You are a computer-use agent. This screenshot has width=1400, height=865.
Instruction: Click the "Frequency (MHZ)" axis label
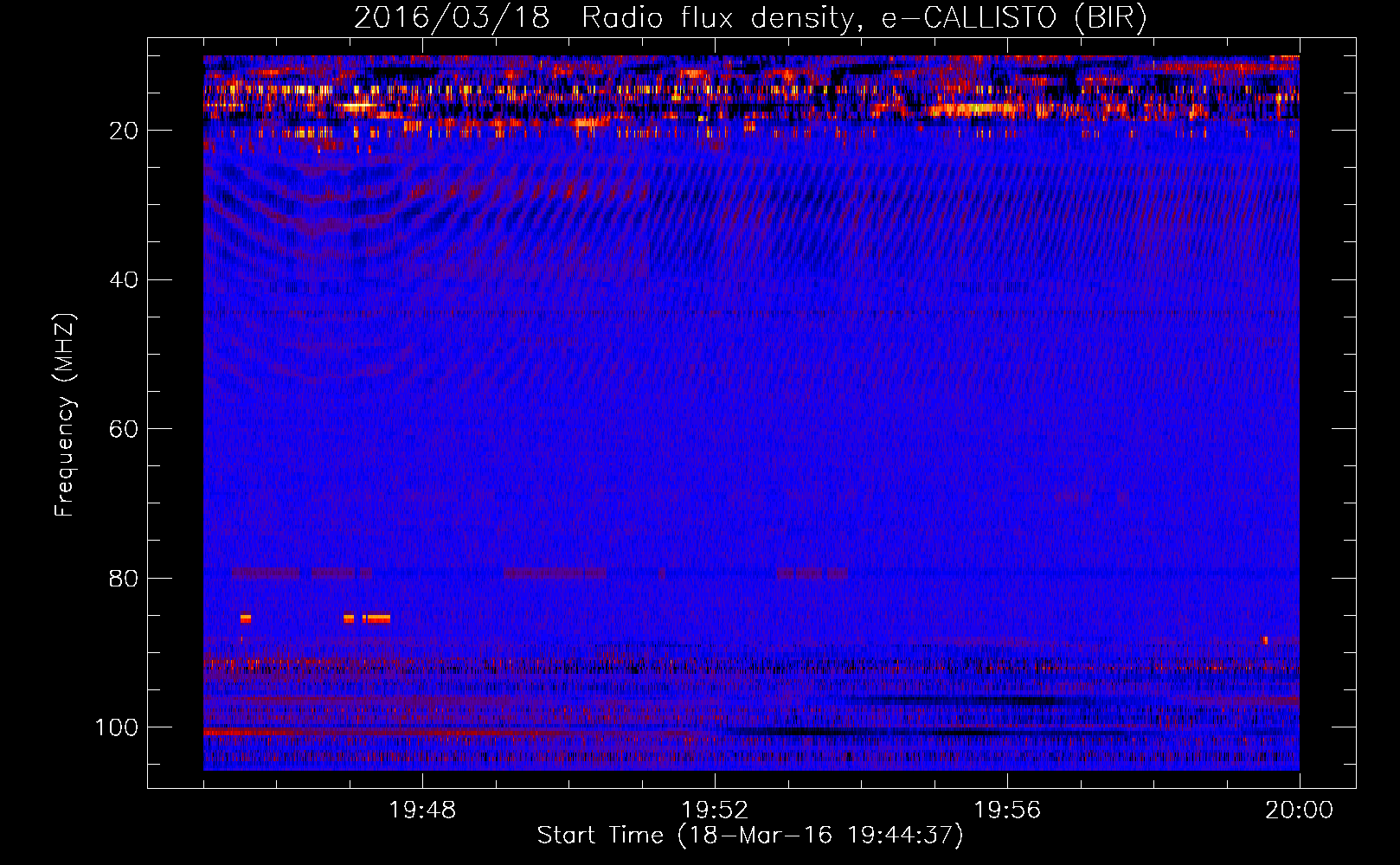pyautogui.click(x=65, y=415)
